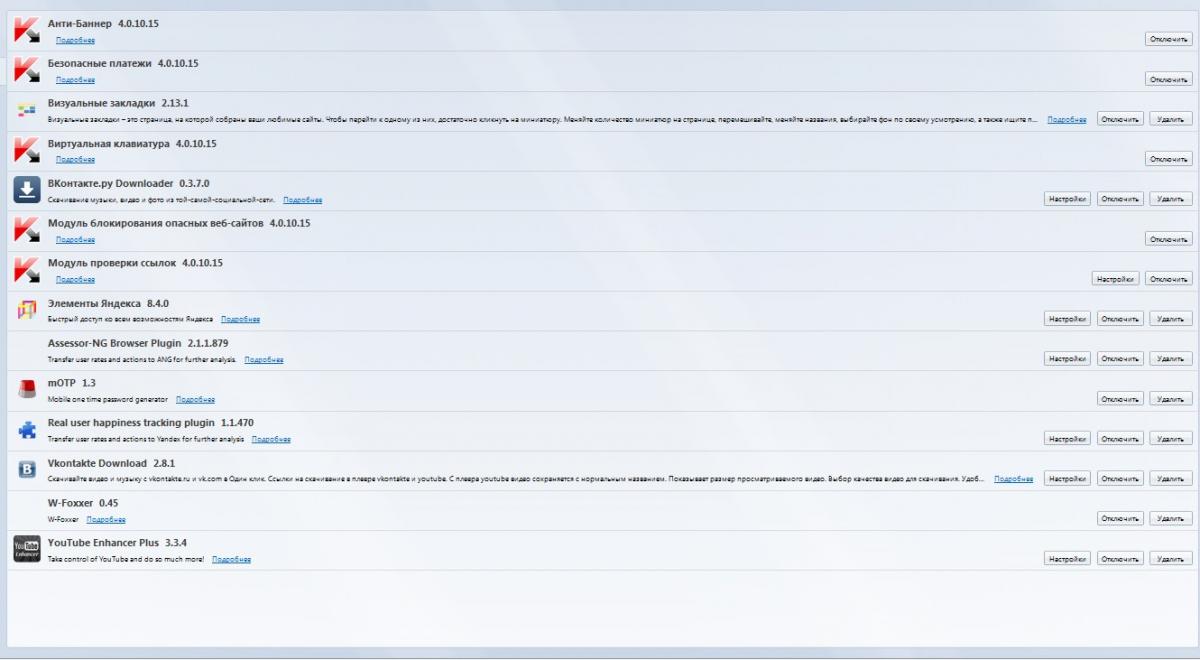
Task: Disable the Безопасные платежи extension
Action: (x=1168, y=79)
